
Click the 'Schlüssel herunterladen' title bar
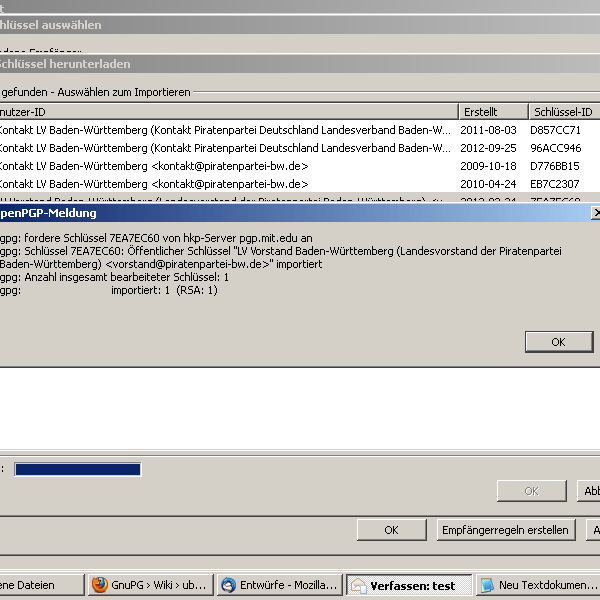(x=300, y=64)
